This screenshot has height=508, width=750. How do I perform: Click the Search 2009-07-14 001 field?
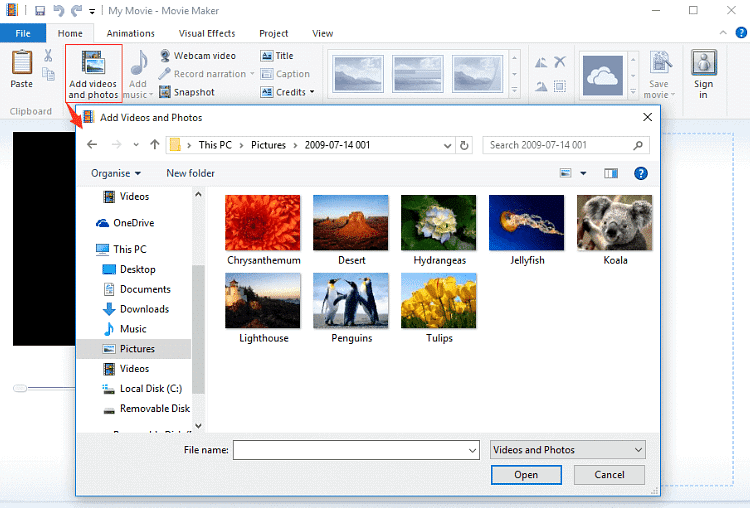click(x=566, y=145)
